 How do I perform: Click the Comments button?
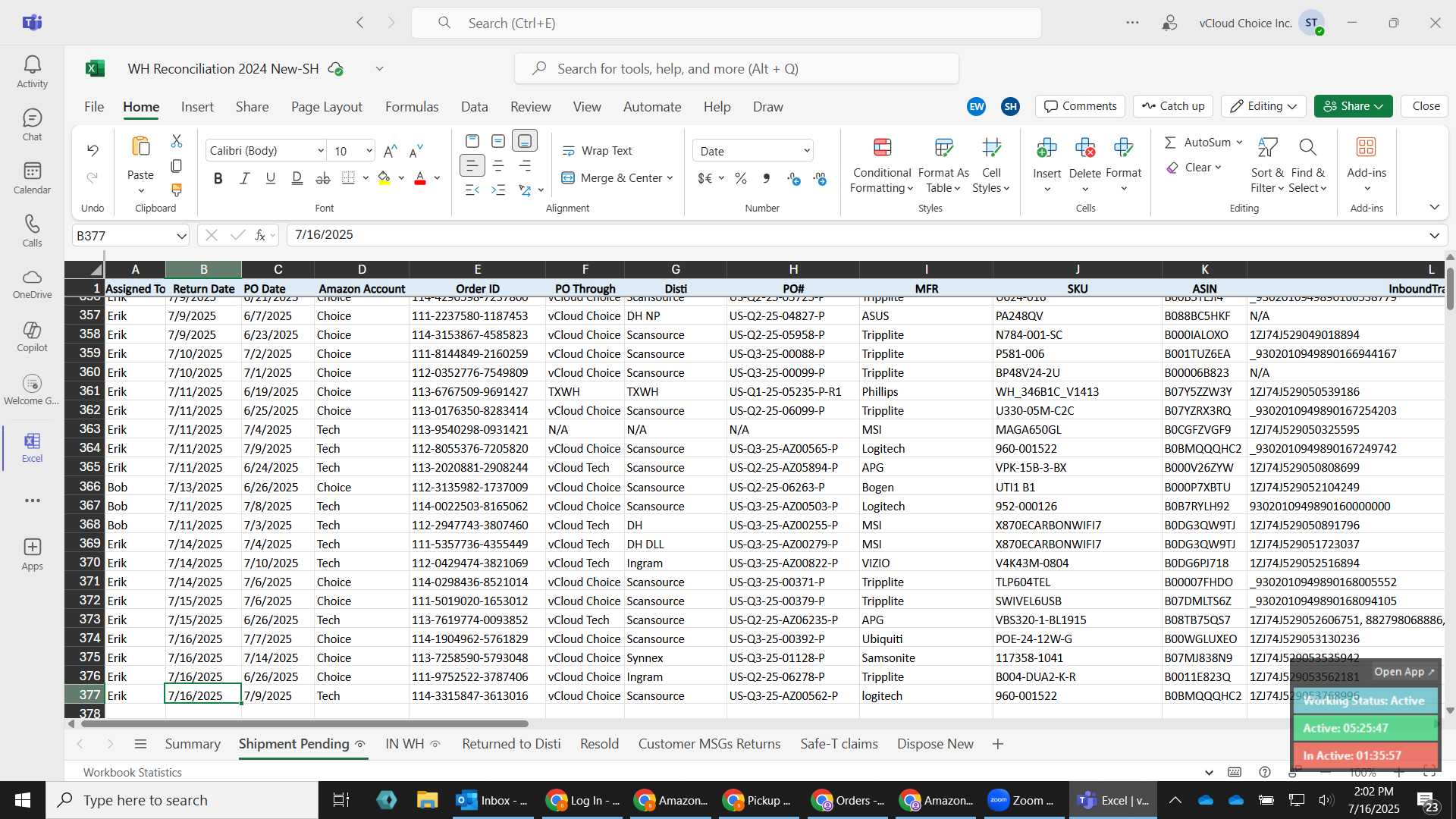(1081, 106)
